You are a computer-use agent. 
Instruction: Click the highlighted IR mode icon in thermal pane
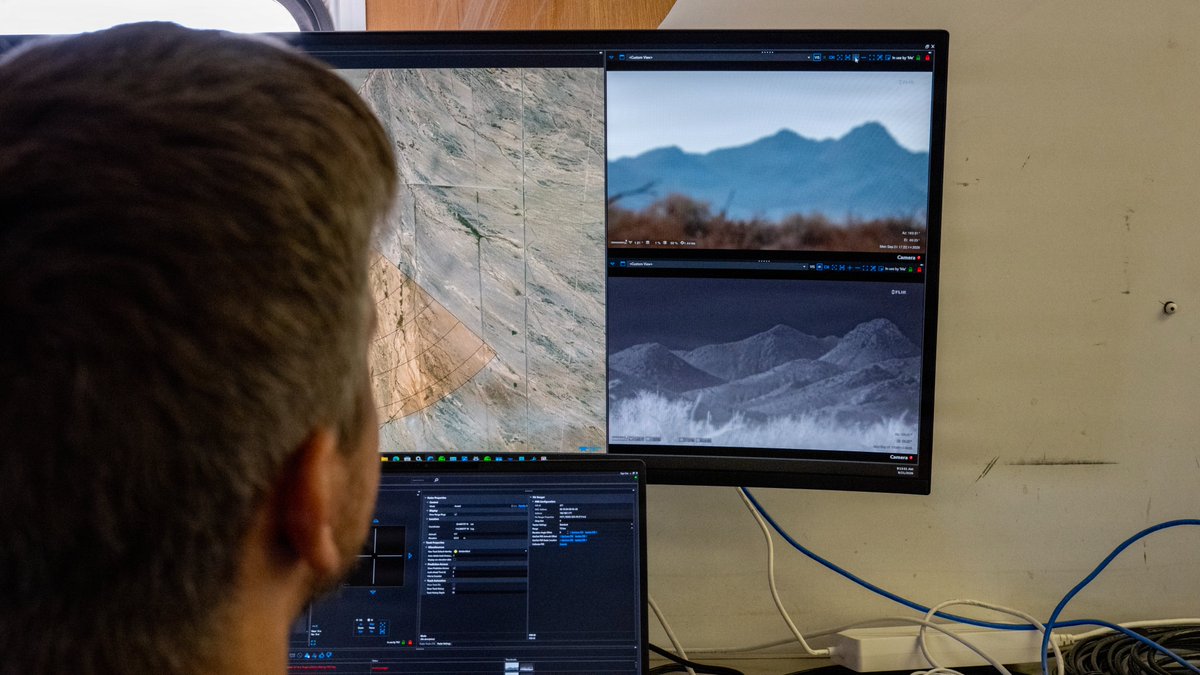point(819,267)
